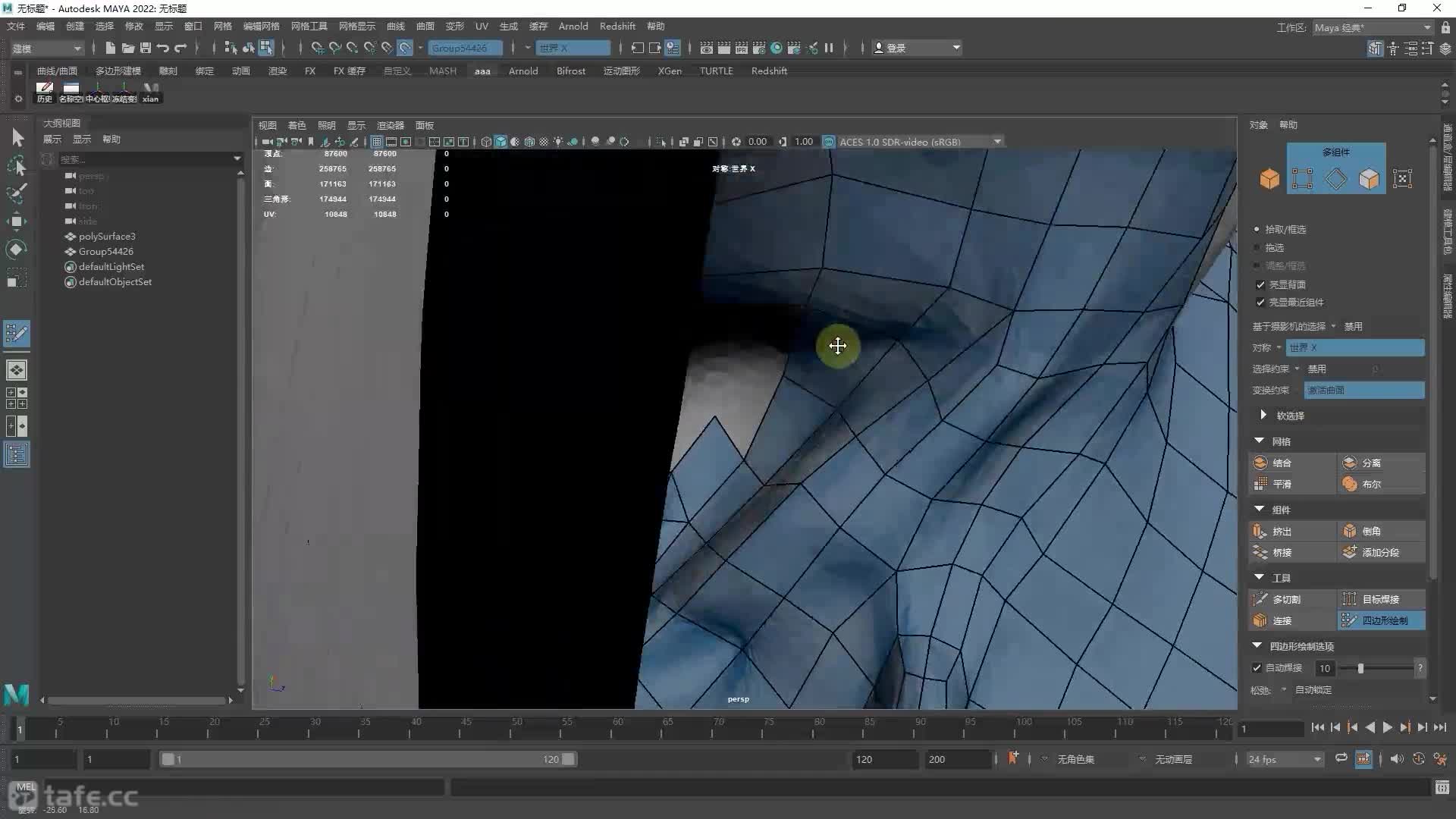
Task: Select the Rotate tool in toolbox
Action: [x=17, y=249]
